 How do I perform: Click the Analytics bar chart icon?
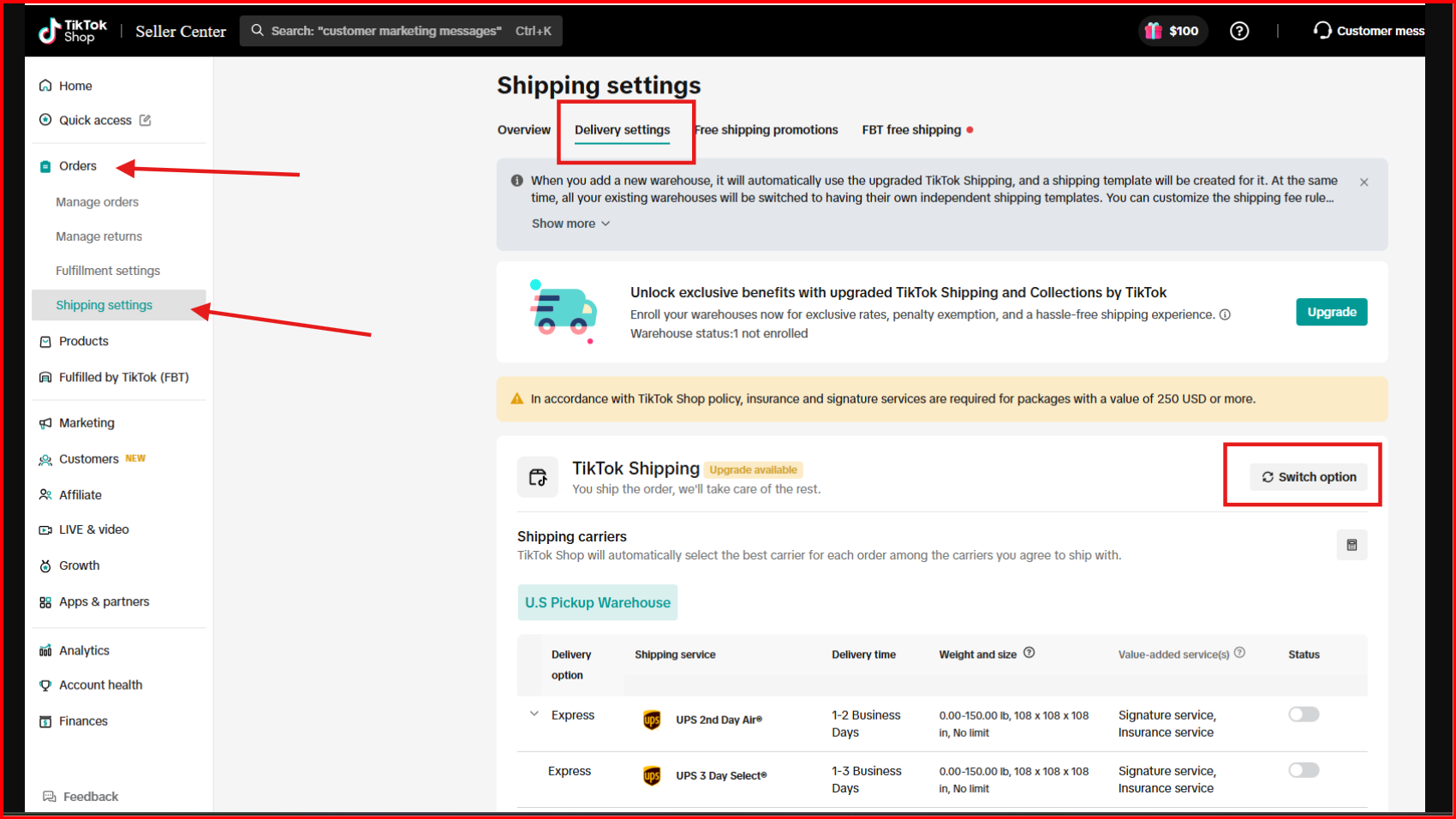pos(45,651)
